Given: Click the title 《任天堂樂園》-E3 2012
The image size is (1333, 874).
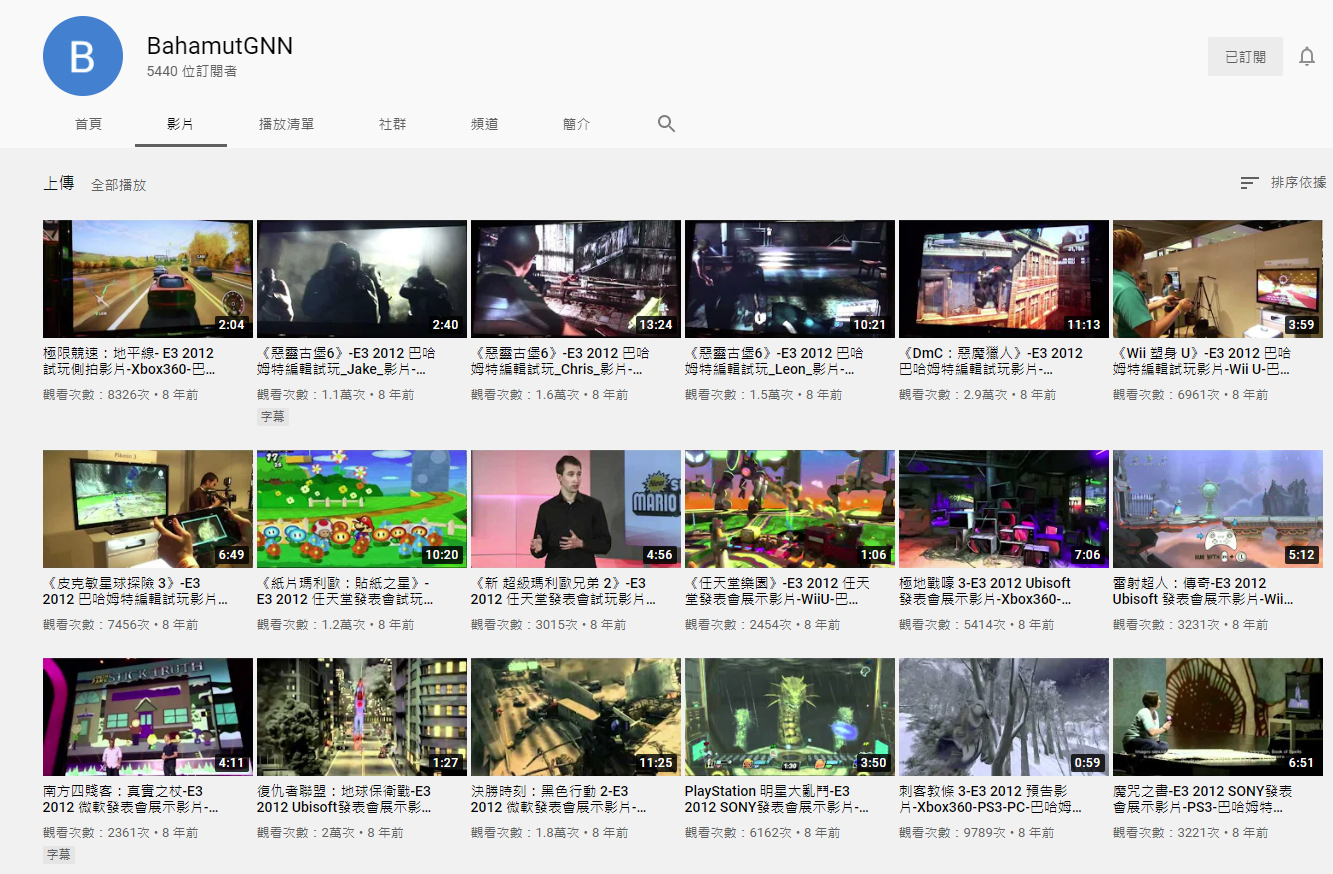Looking at the screenshot, I should point(776,591).
